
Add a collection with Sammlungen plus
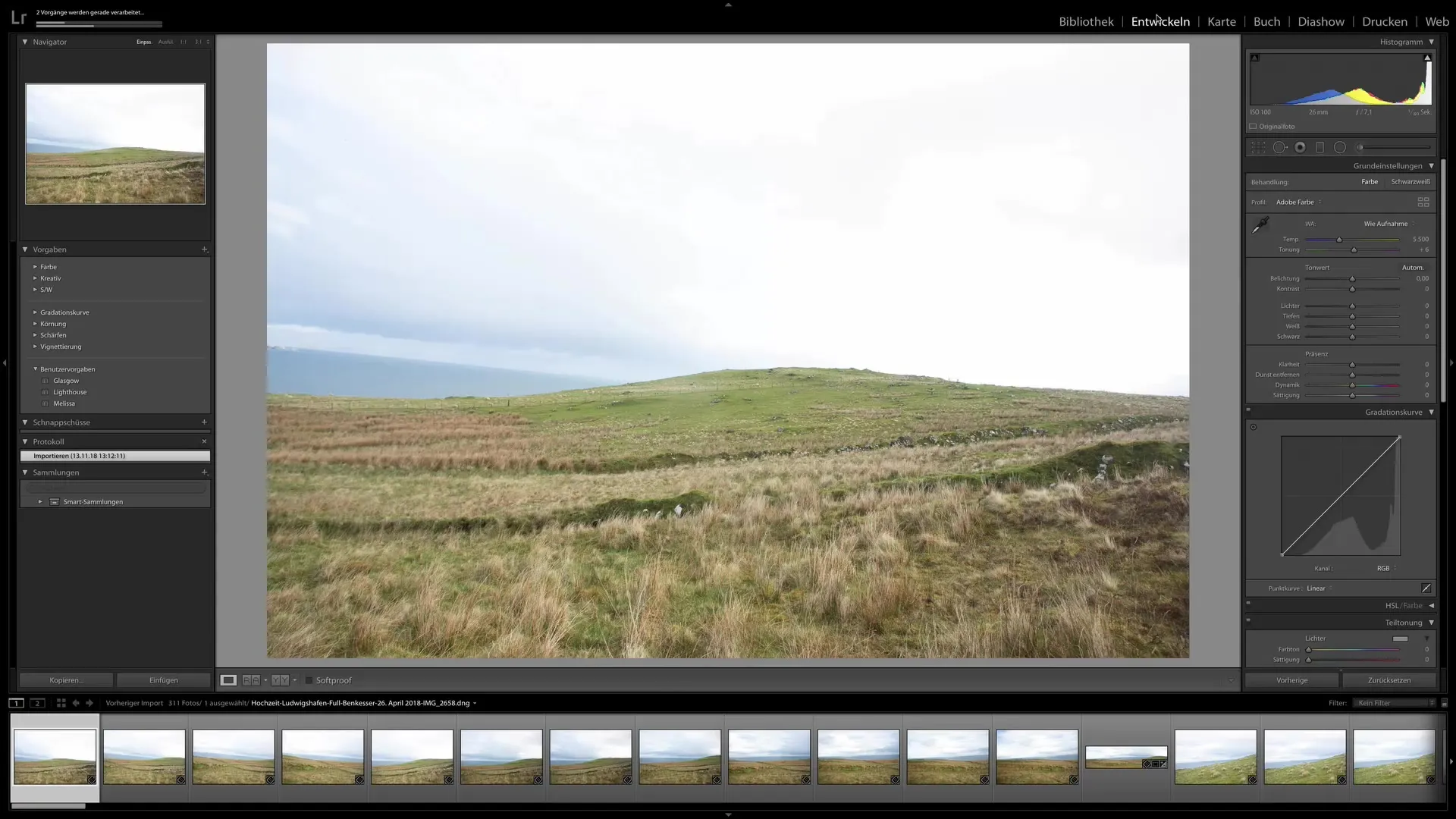pyautogui.click(x=204, y=472)
